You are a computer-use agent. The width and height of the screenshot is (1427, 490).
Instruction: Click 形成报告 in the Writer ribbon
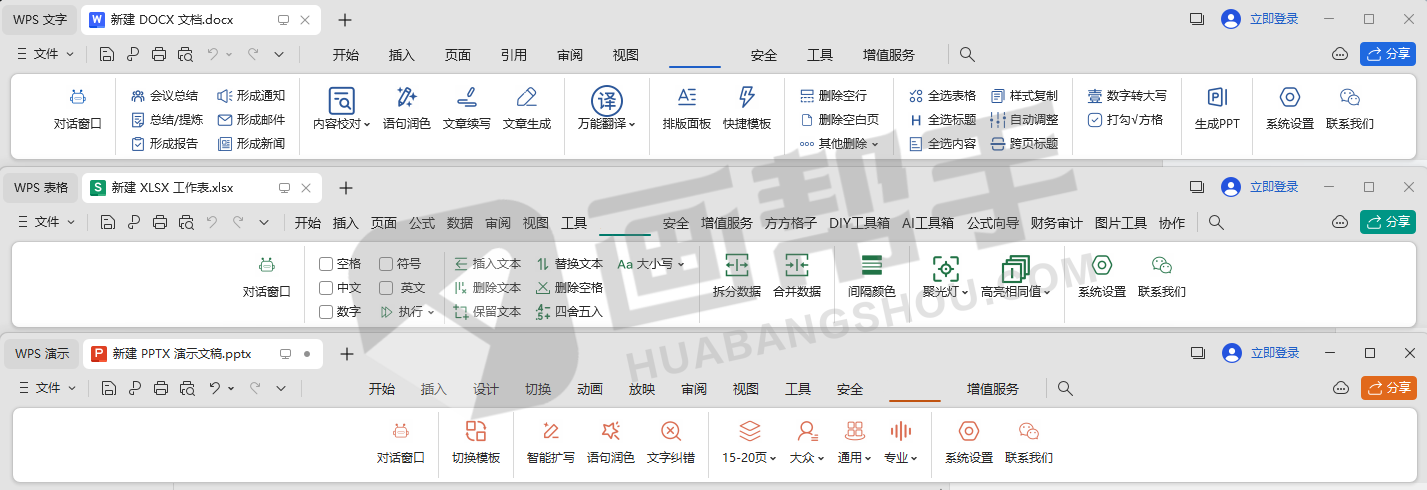165,143
